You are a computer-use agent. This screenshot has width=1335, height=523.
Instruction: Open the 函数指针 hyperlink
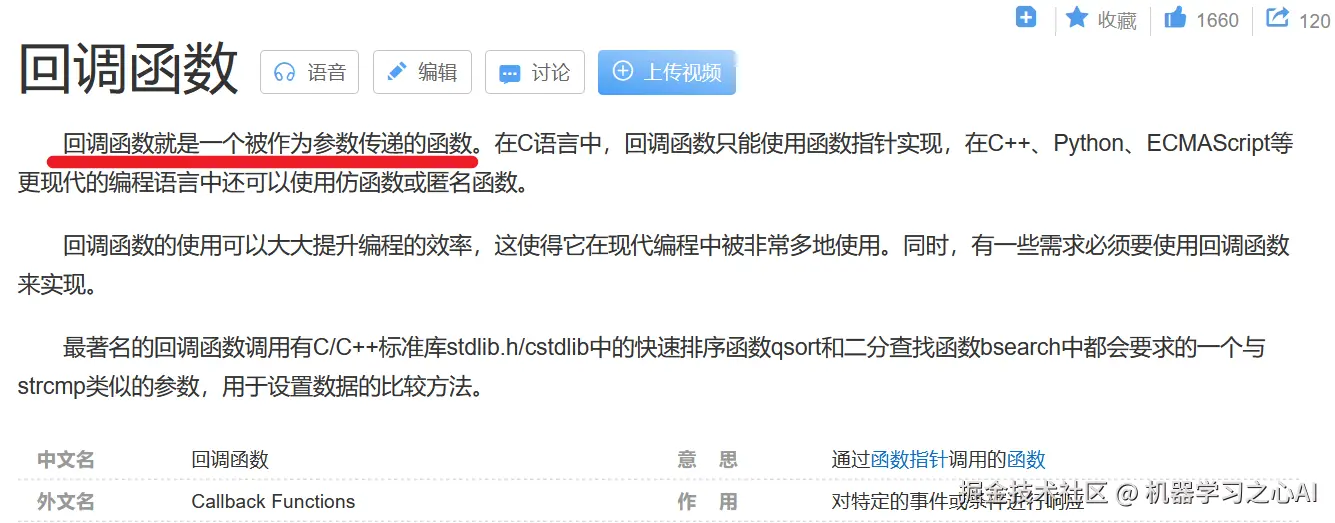tap(909, 459)
